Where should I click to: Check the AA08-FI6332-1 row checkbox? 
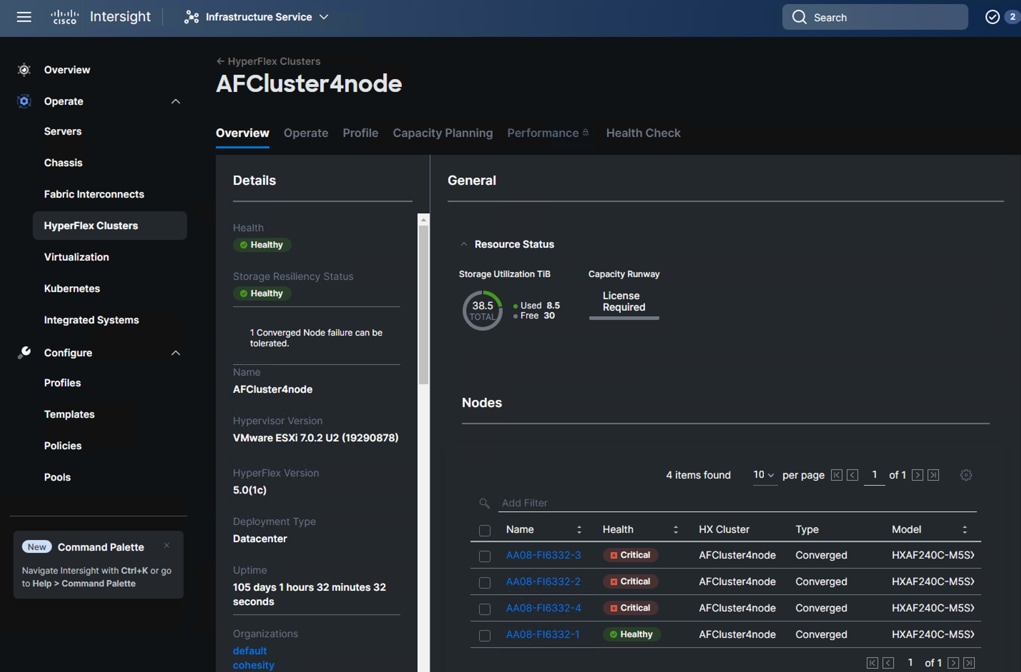[484, 635]
